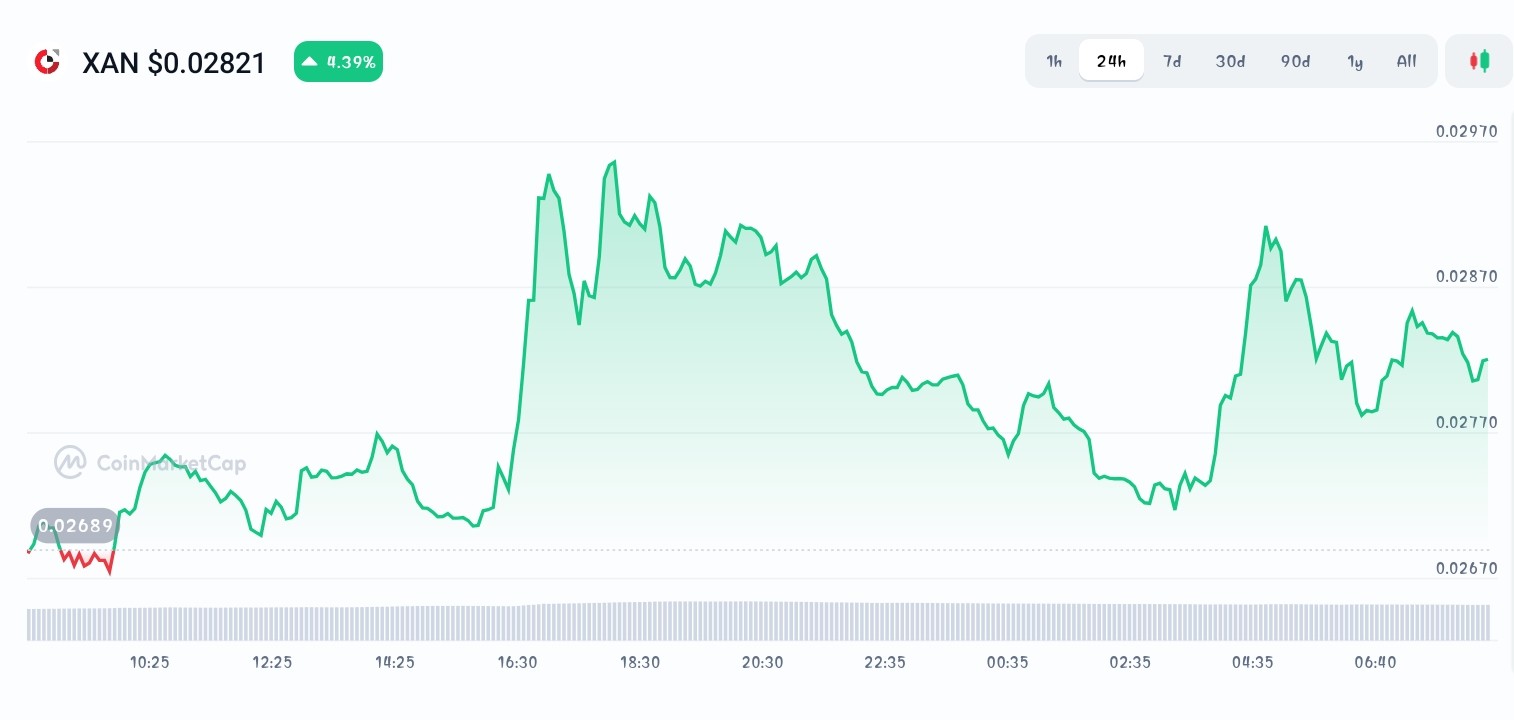Click the CoinMarketCap watermark logo
Image resolution: width=1514 pixels, height=720 pixels.
point(70,462)
